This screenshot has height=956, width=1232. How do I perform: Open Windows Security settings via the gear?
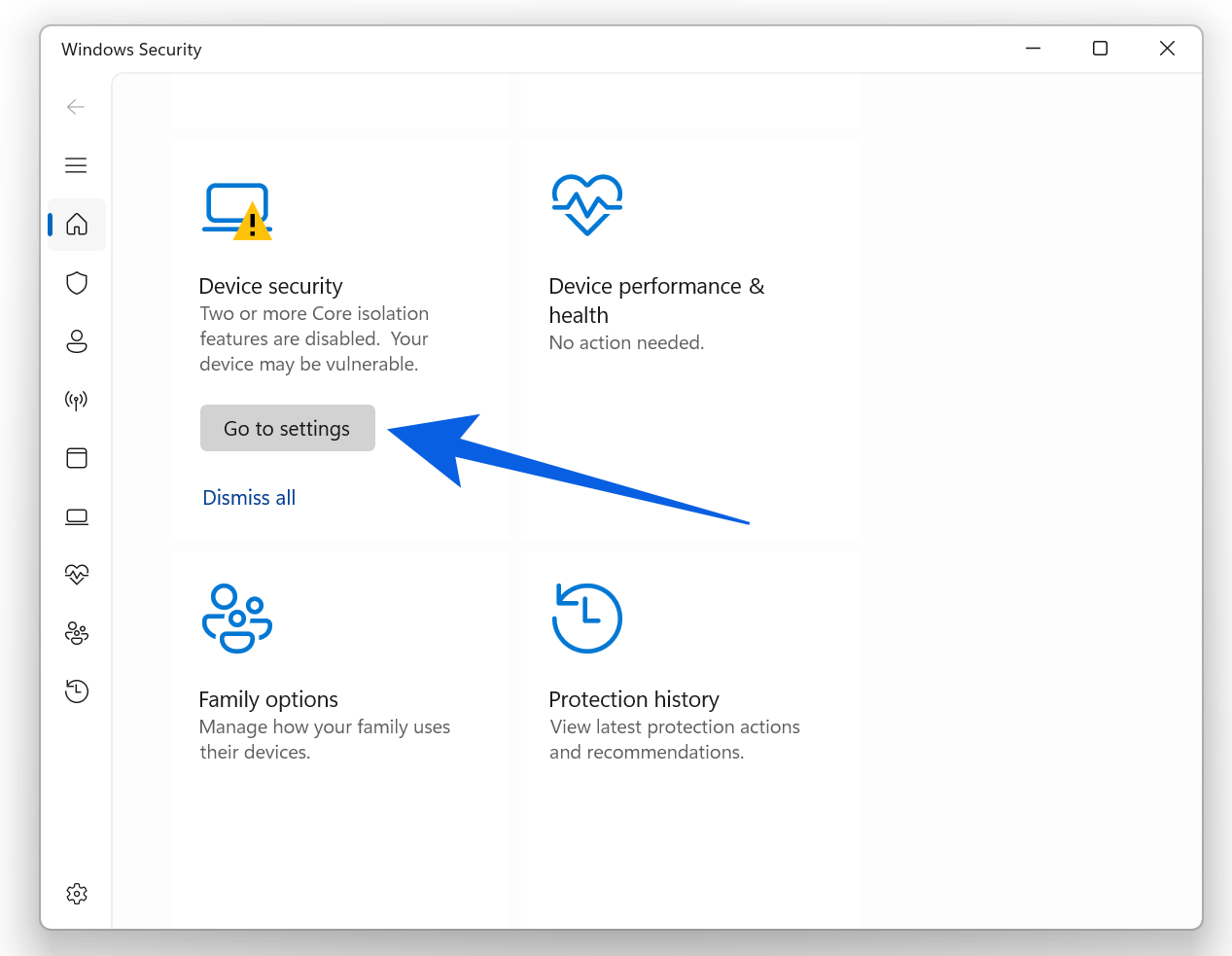tap(76, 893)
